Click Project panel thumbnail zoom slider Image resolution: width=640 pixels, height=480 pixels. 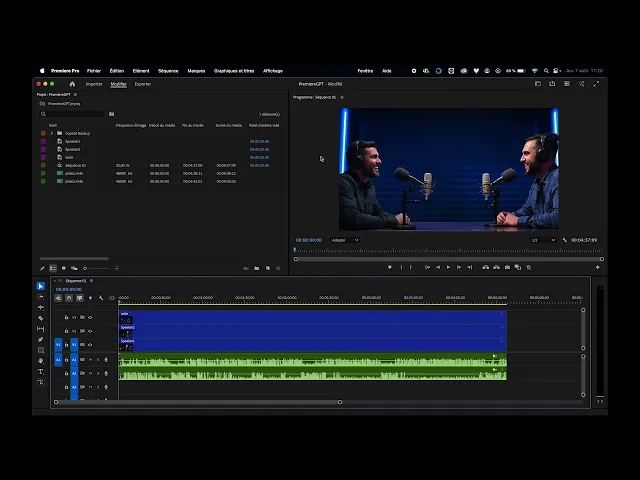96,269
